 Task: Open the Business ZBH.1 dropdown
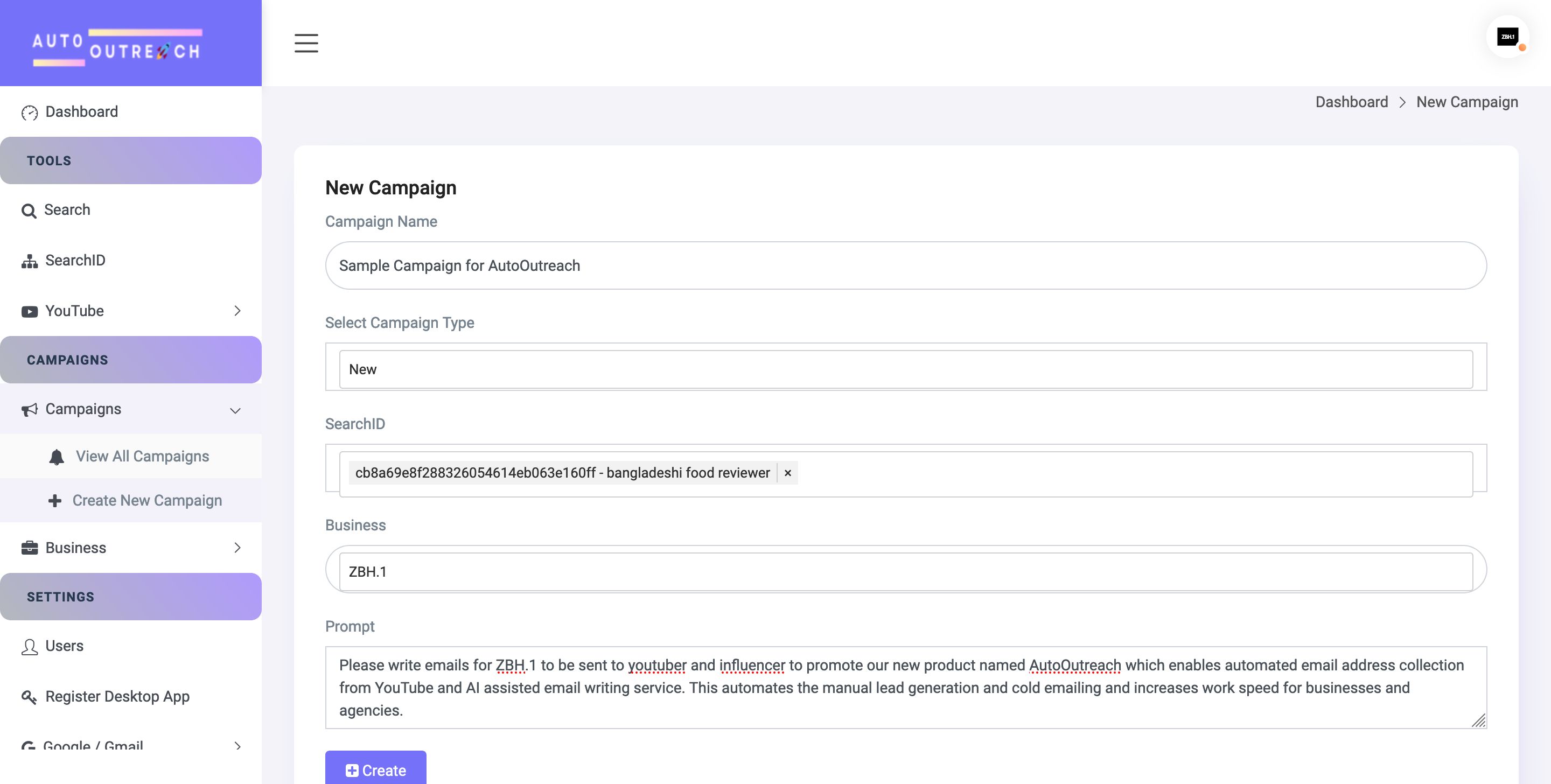click(x=905, y=571)
